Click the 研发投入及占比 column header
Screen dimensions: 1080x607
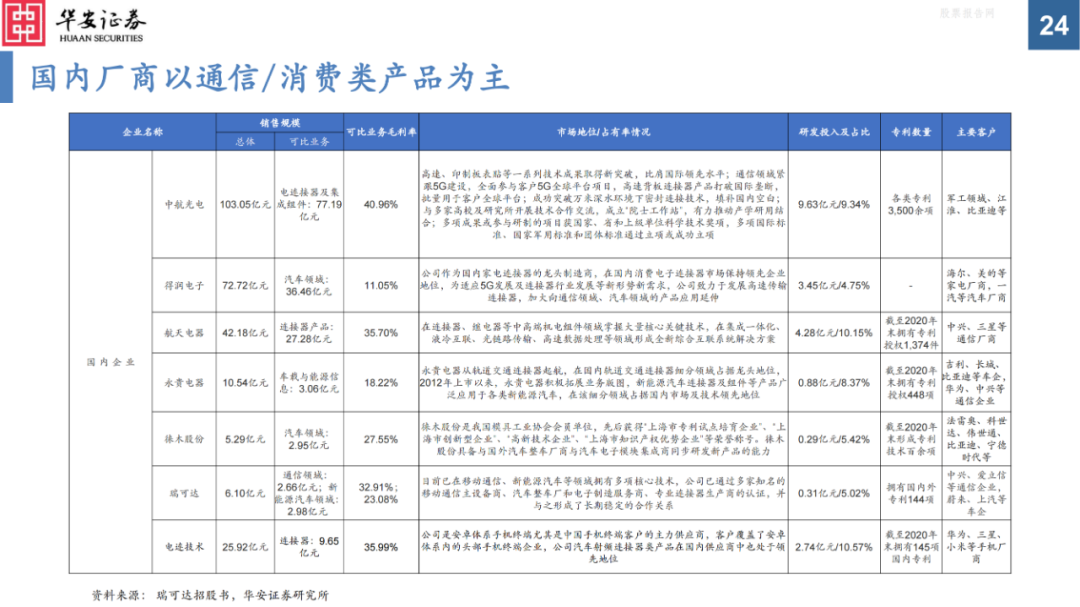(x=834, y=132)
